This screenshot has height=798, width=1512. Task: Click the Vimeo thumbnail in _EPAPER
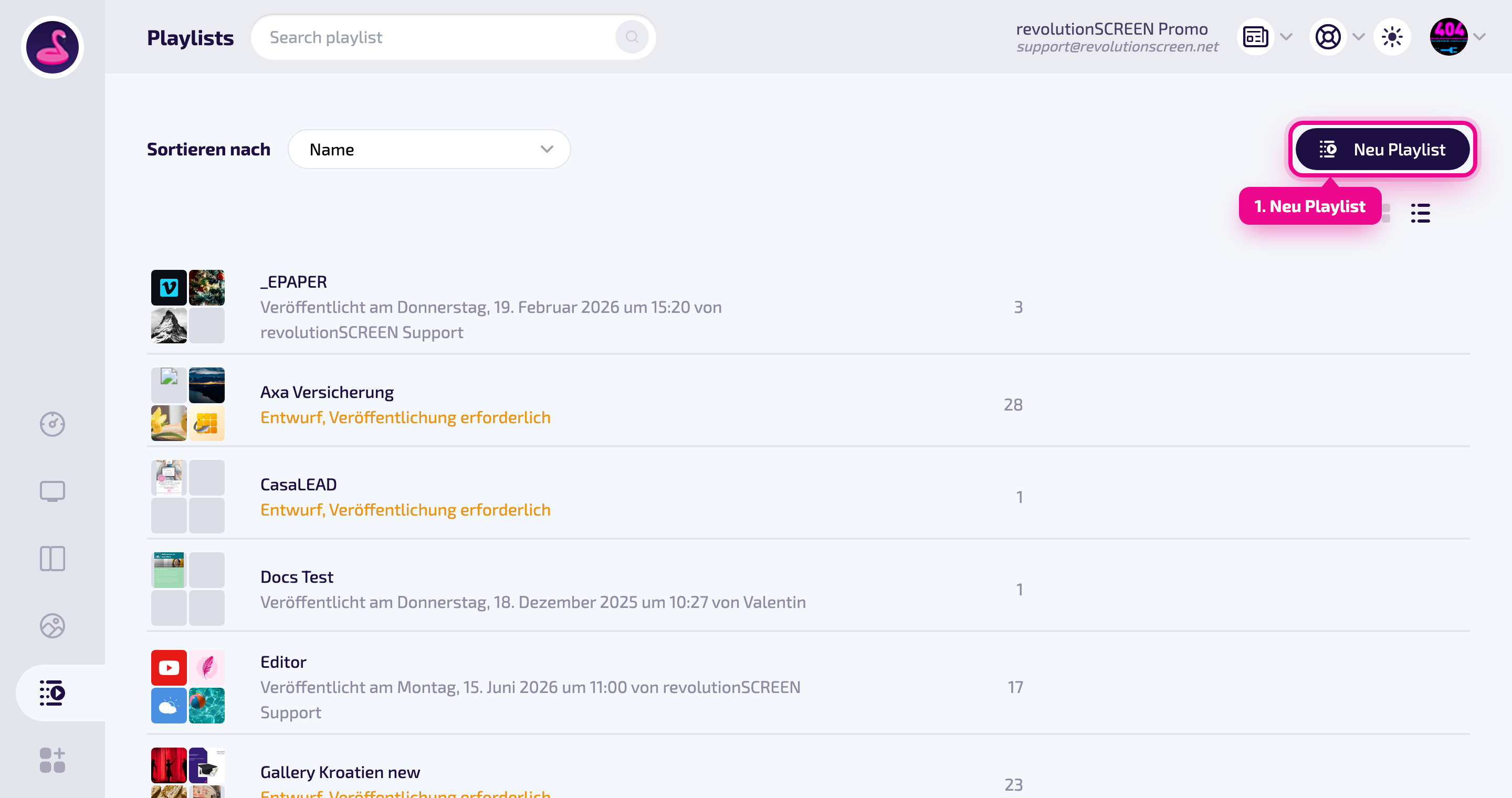point(169,288)
